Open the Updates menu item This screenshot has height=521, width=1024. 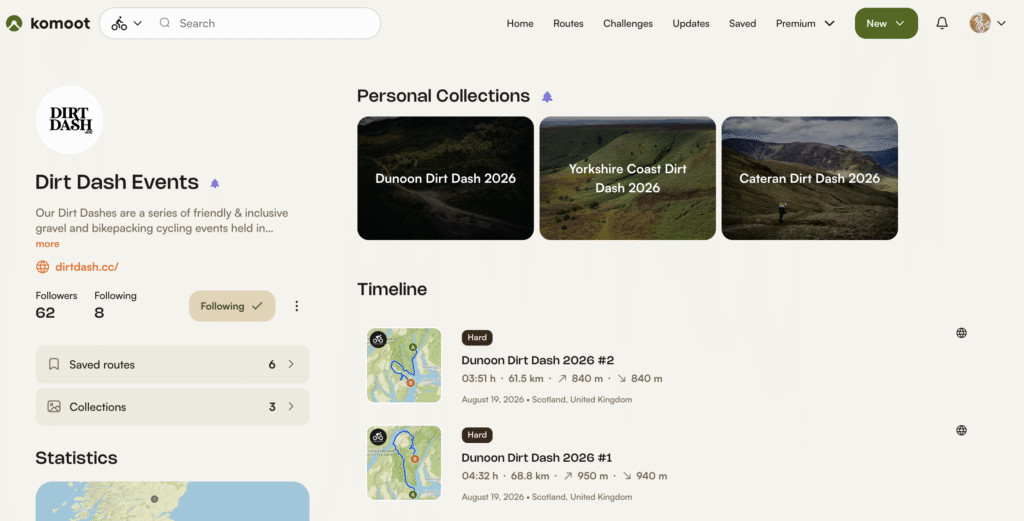pos(691,24)
